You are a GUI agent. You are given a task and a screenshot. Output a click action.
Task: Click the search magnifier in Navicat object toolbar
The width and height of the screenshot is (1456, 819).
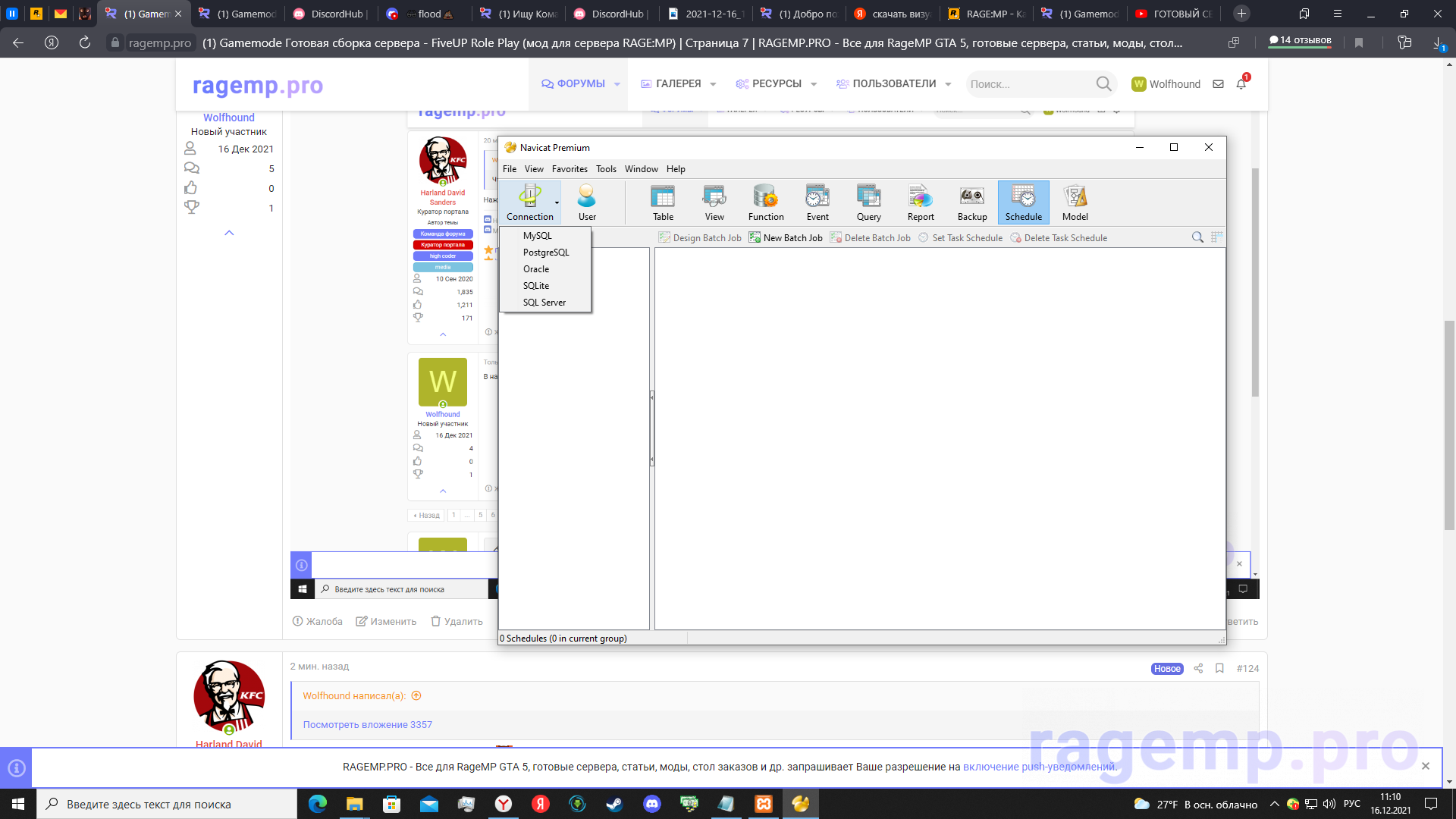(1197, 237)
